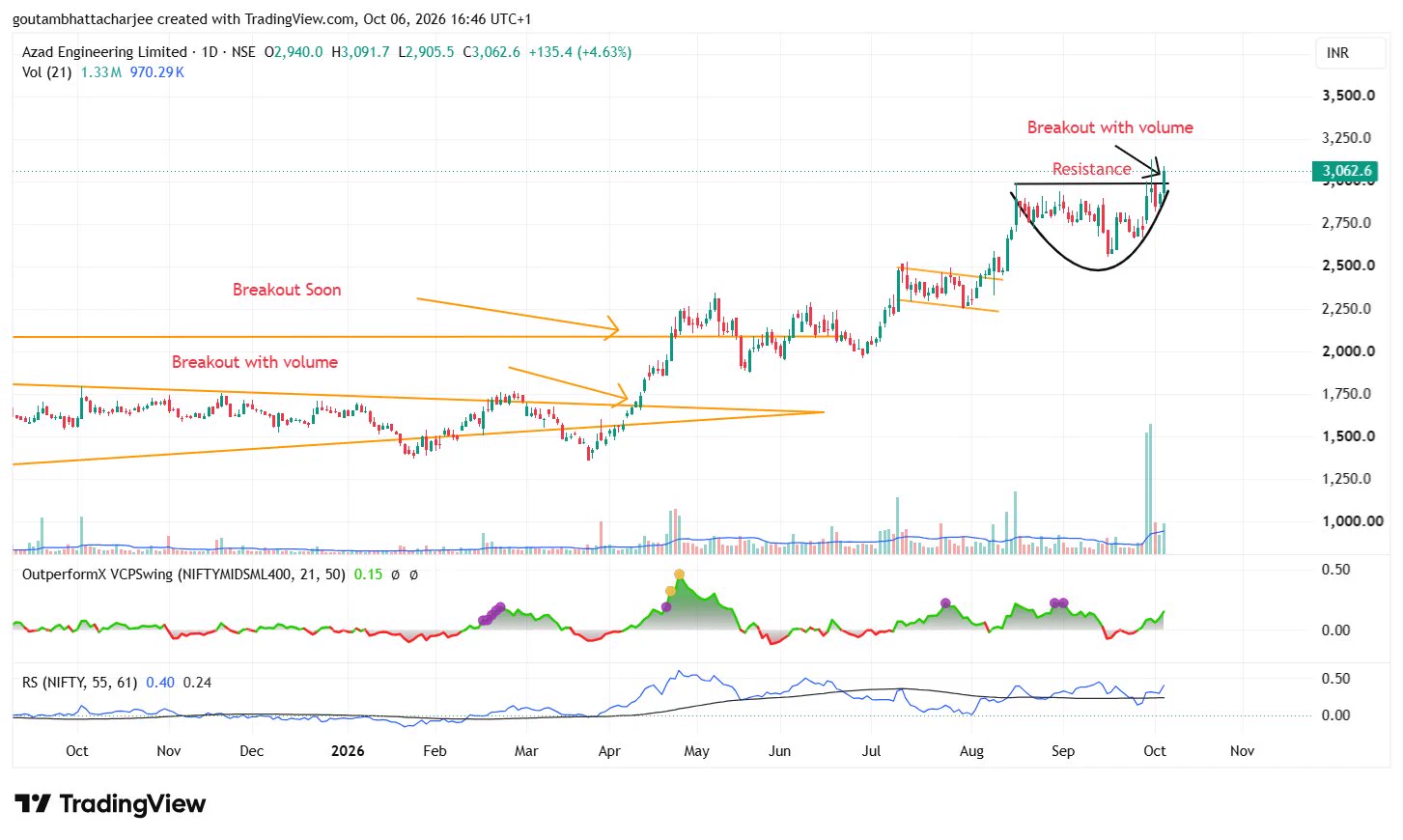Image resolution: width=1403 pixels, height=840 pixels.
Task: Click the INR currency box
Action: (x=1351, y=53)
